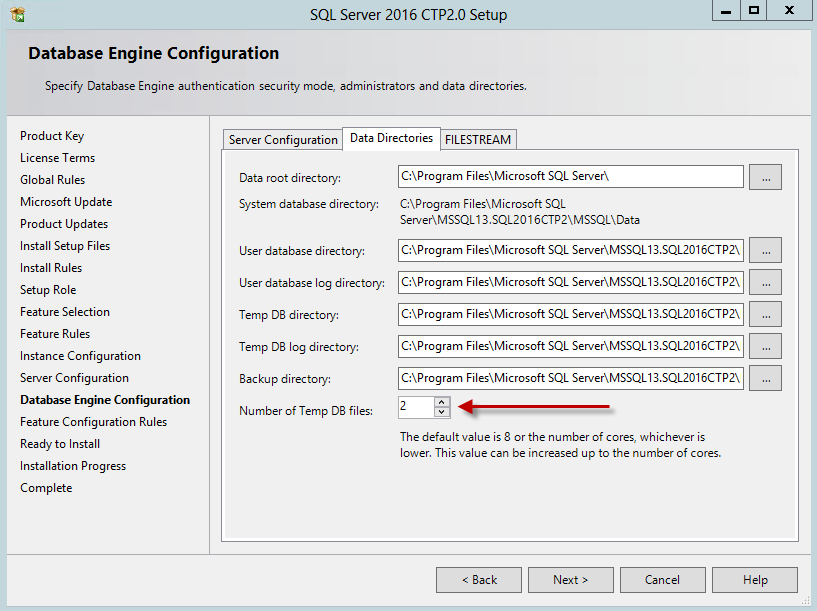Click the Backup directory path field
817x611 pixels.
pyautogui.click(x=570, y=378)
